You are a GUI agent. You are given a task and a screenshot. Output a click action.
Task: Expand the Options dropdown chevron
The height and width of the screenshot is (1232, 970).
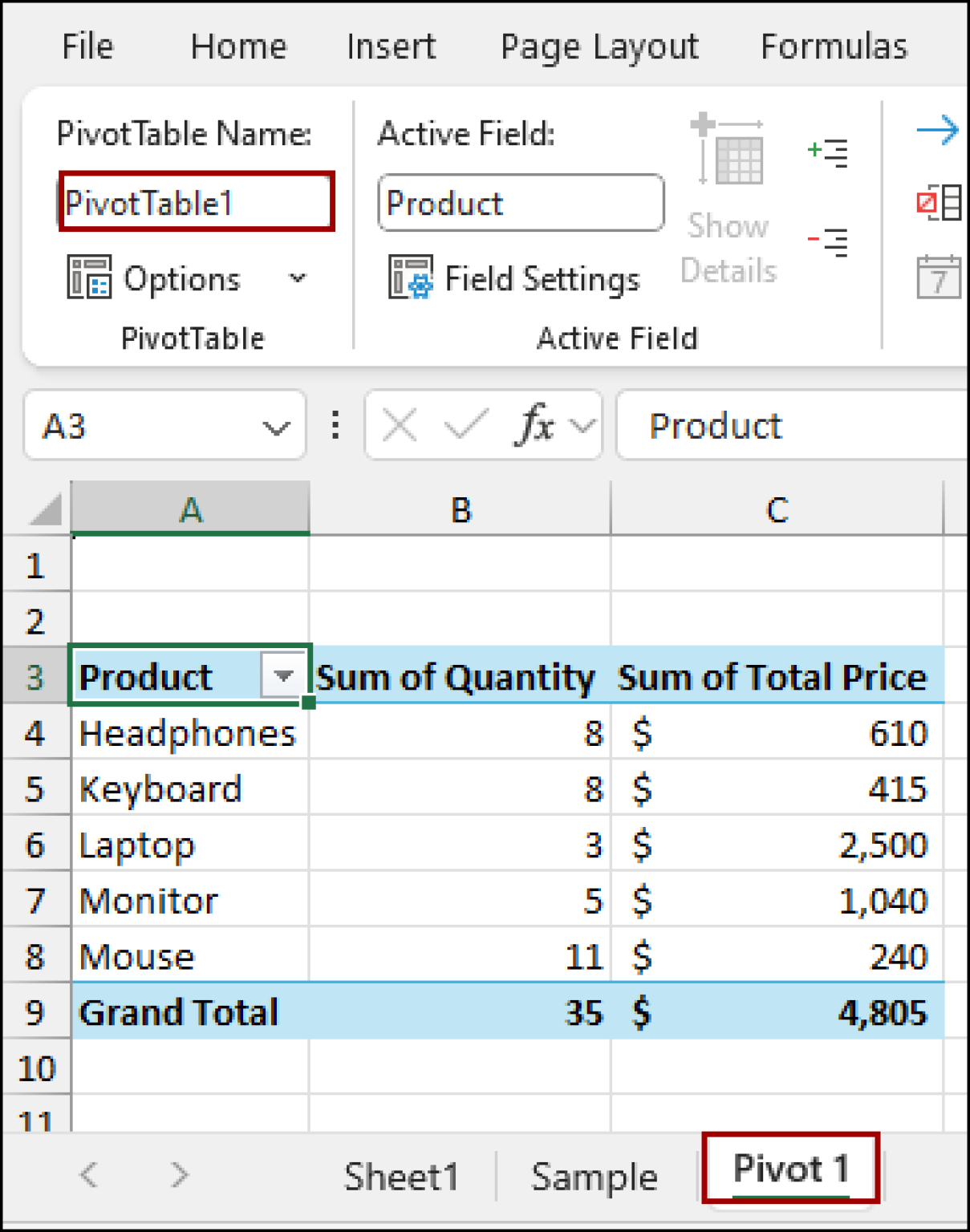[298, 279]
